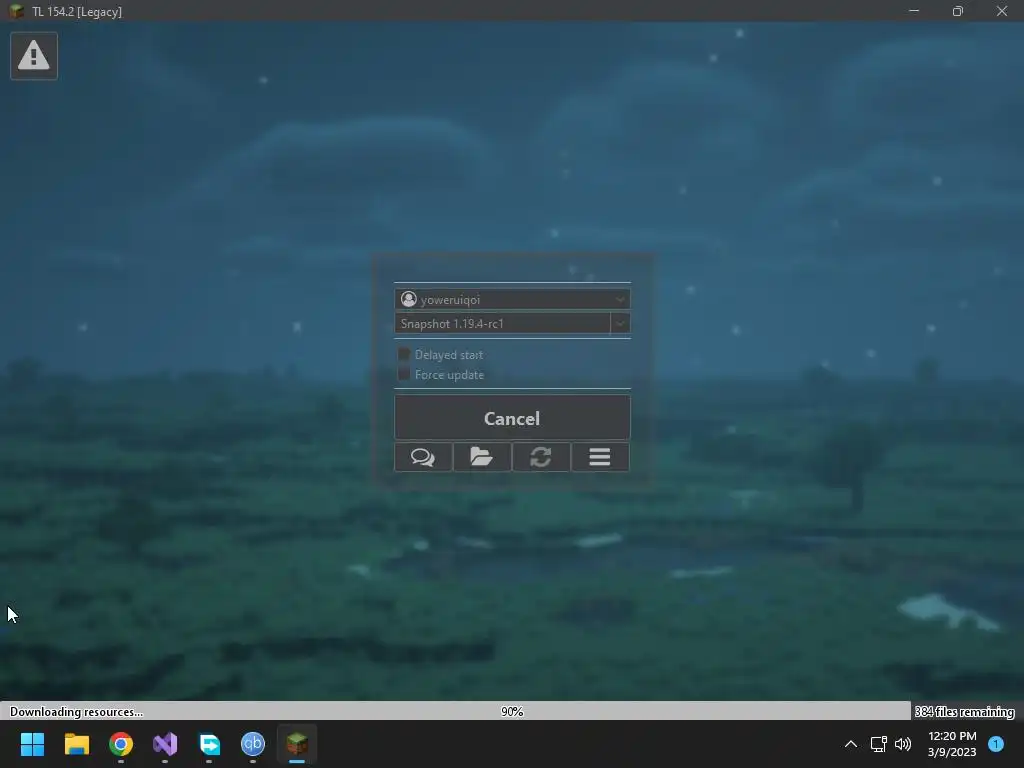This screenshot has width=1024, height=768.
Task: Open the volume speaker tray icon
Action: 903,744
